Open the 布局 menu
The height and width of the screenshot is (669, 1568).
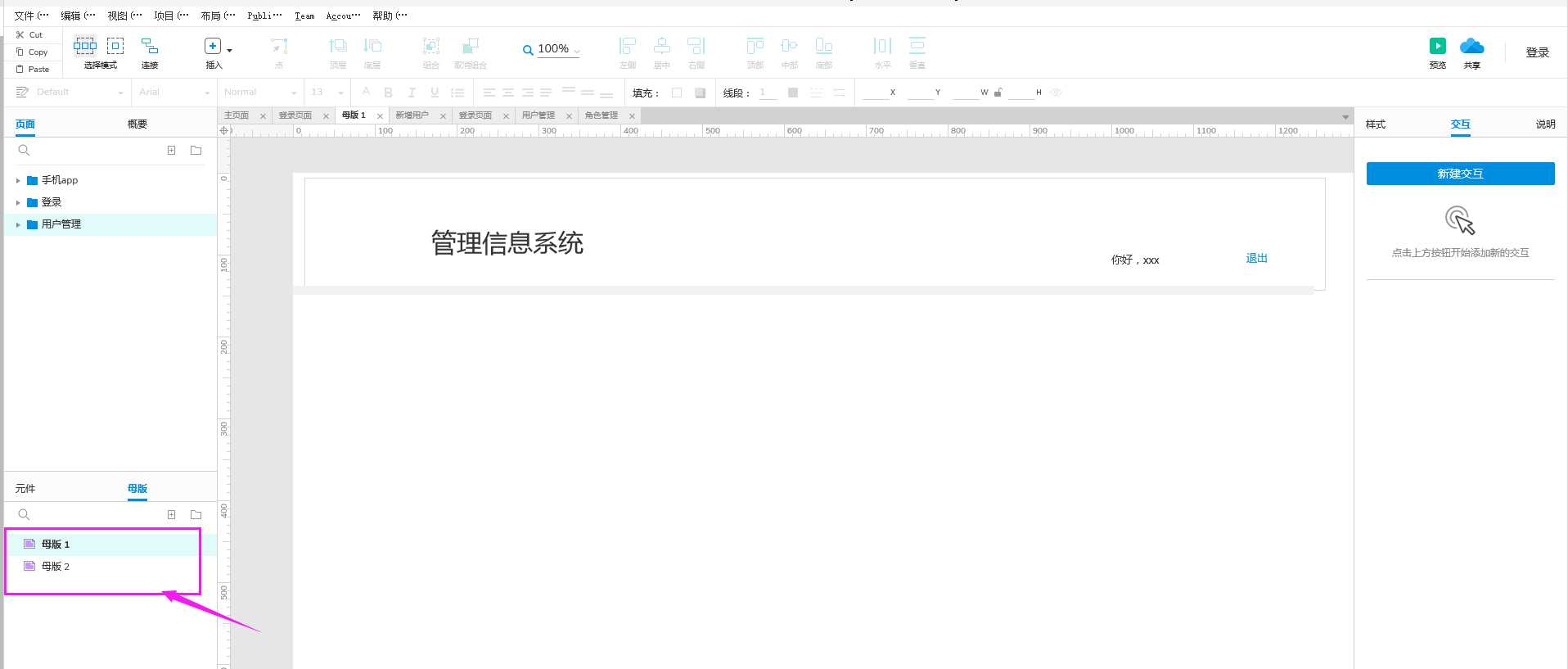click(x=218, y=16)
